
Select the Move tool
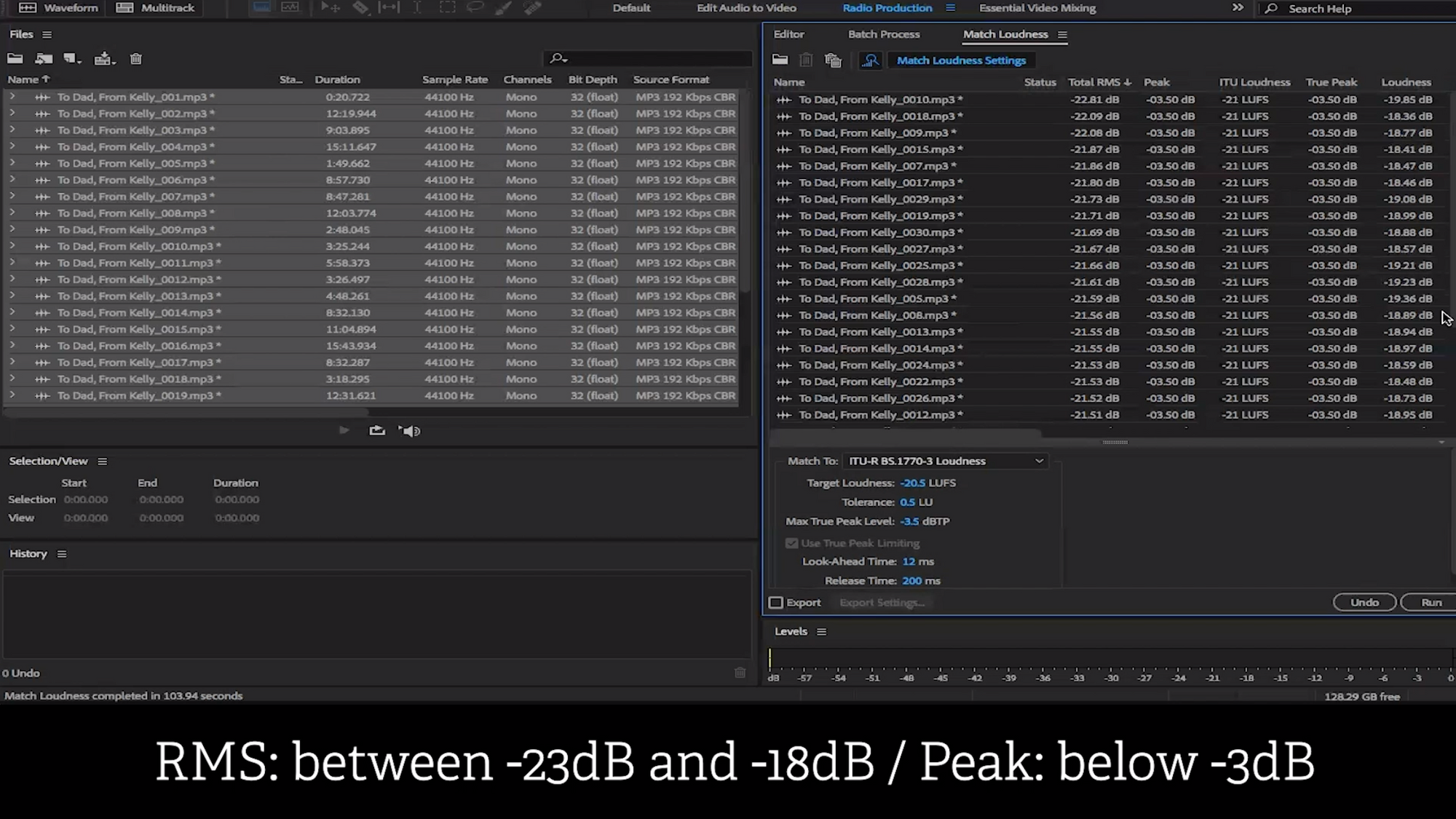coord(331,7)
